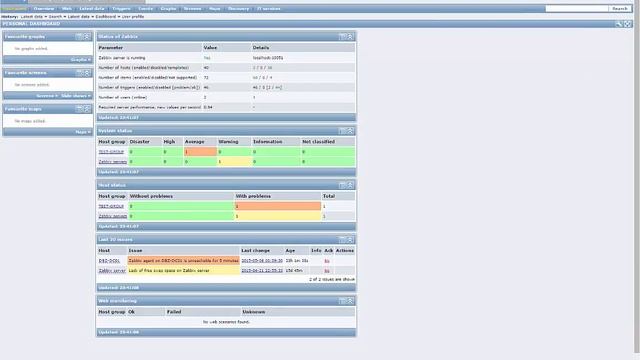Open the Last 20 issues widget menu icon

(342, 240)
